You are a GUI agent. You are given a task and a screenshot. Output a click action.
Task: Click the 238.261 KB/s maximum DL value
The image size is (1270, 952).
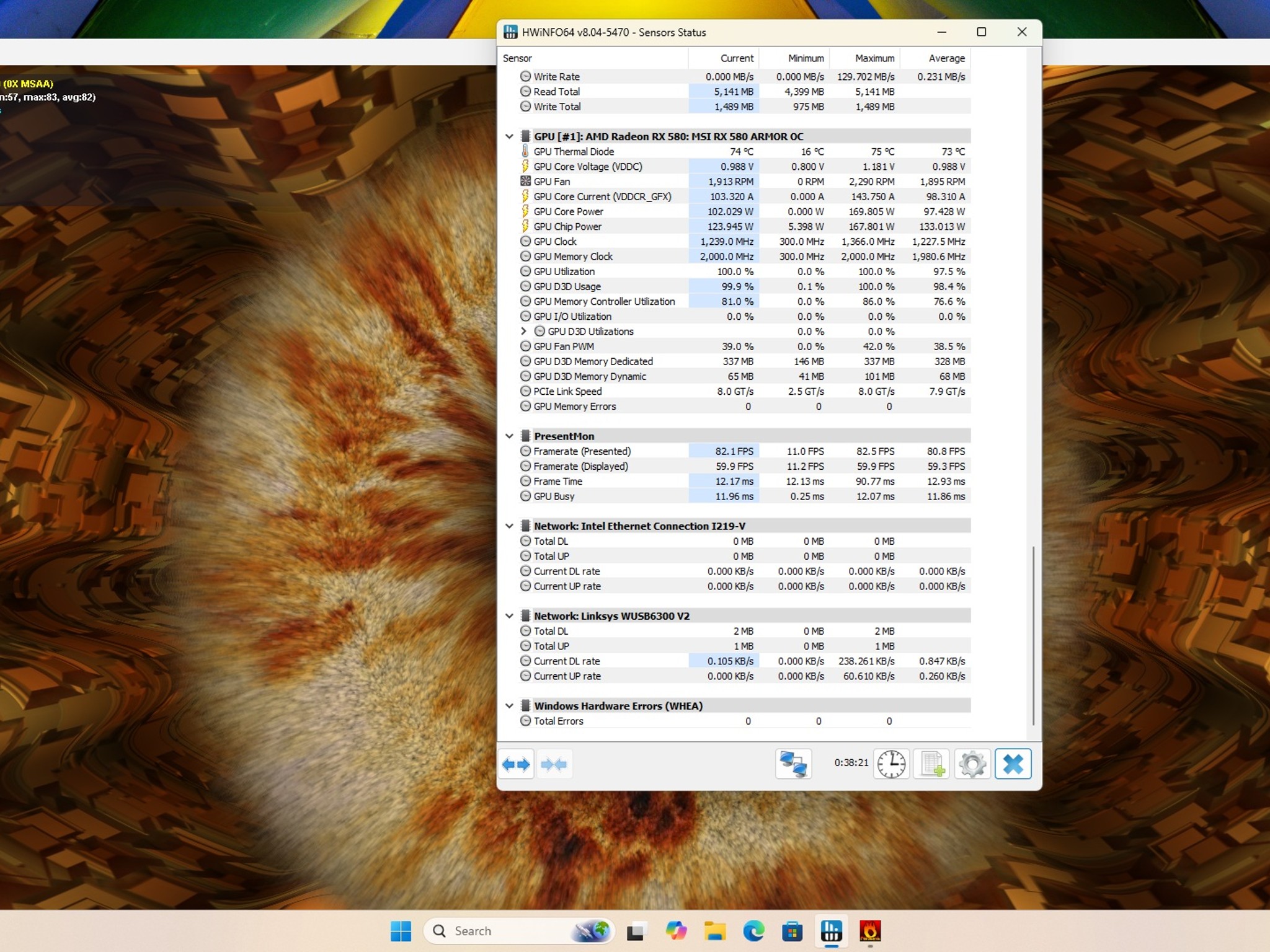coord(866,661)
